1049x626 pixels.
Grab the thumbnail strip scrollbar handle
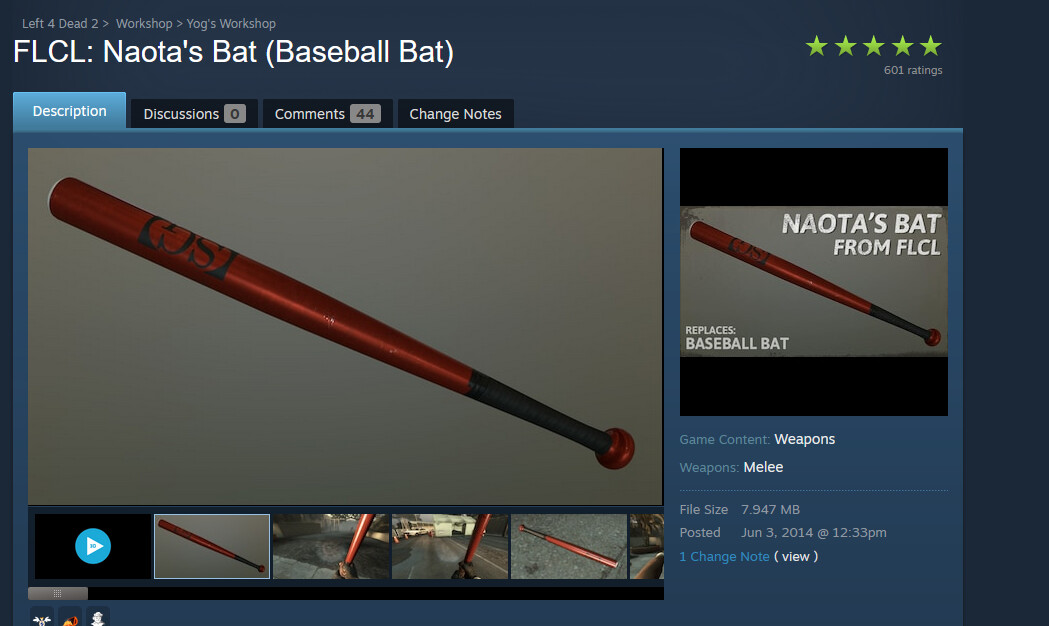[58, 593]
